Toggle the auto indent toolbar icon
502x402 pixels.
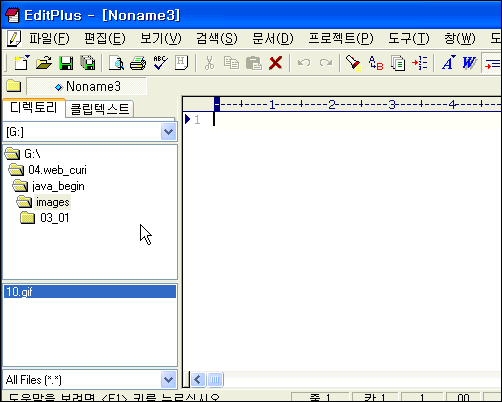point(492,63)
